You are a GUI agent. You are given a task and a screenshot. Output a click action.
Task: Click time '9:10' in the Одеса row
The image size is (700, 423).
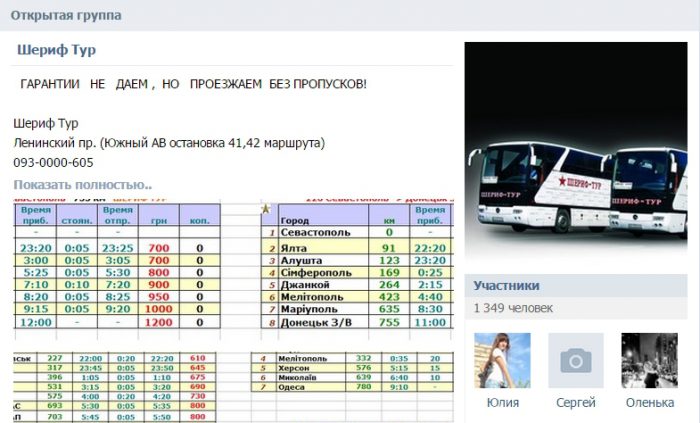[x=399, y=387]
